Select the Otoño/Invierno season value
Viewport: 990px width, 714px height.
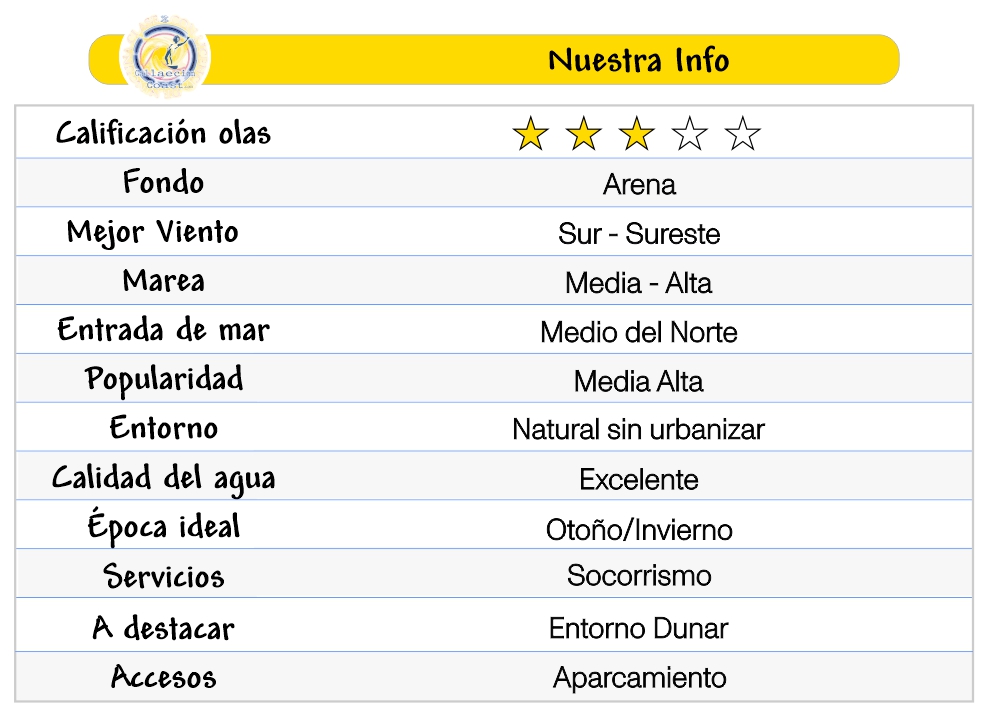[639, 529]
